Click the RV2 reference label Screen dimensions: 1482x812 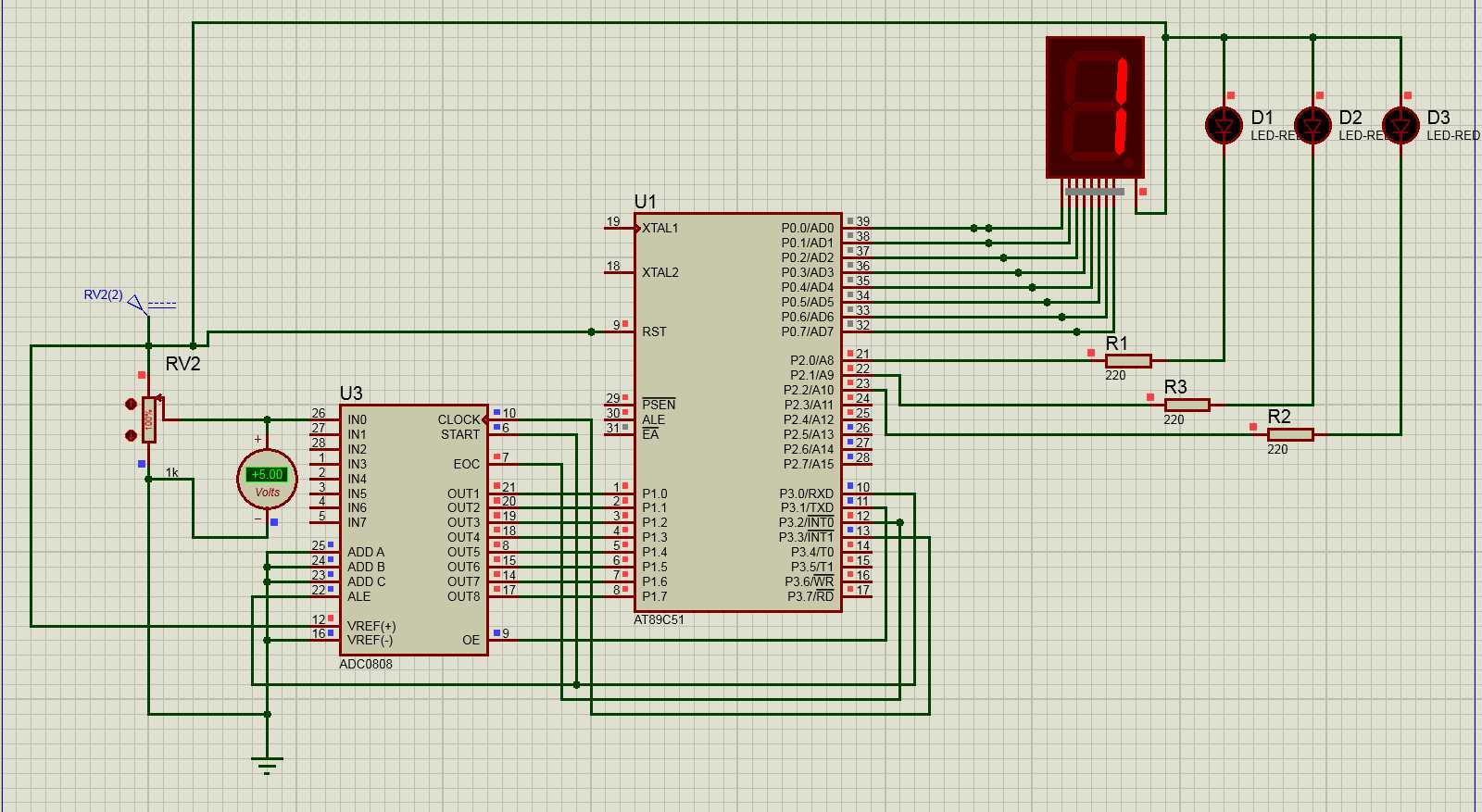[182, 364]
